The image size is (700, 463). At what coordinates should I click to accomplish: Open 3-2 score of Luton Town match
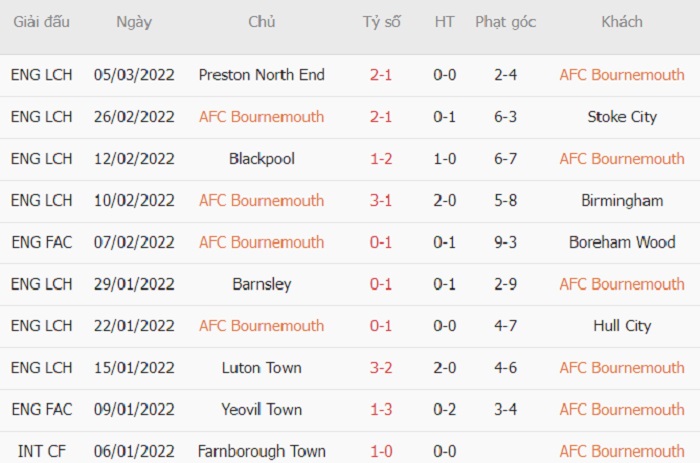[381, 367]
